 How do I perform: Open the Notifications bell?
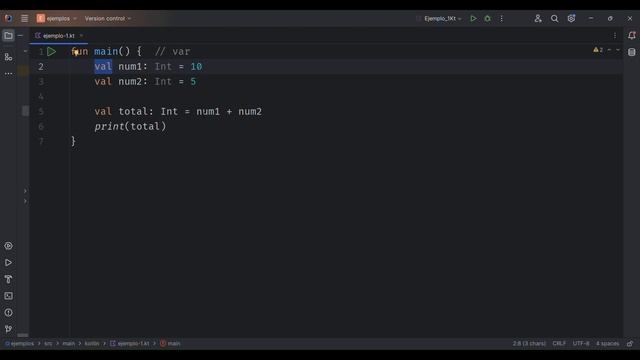pos(632,36)
